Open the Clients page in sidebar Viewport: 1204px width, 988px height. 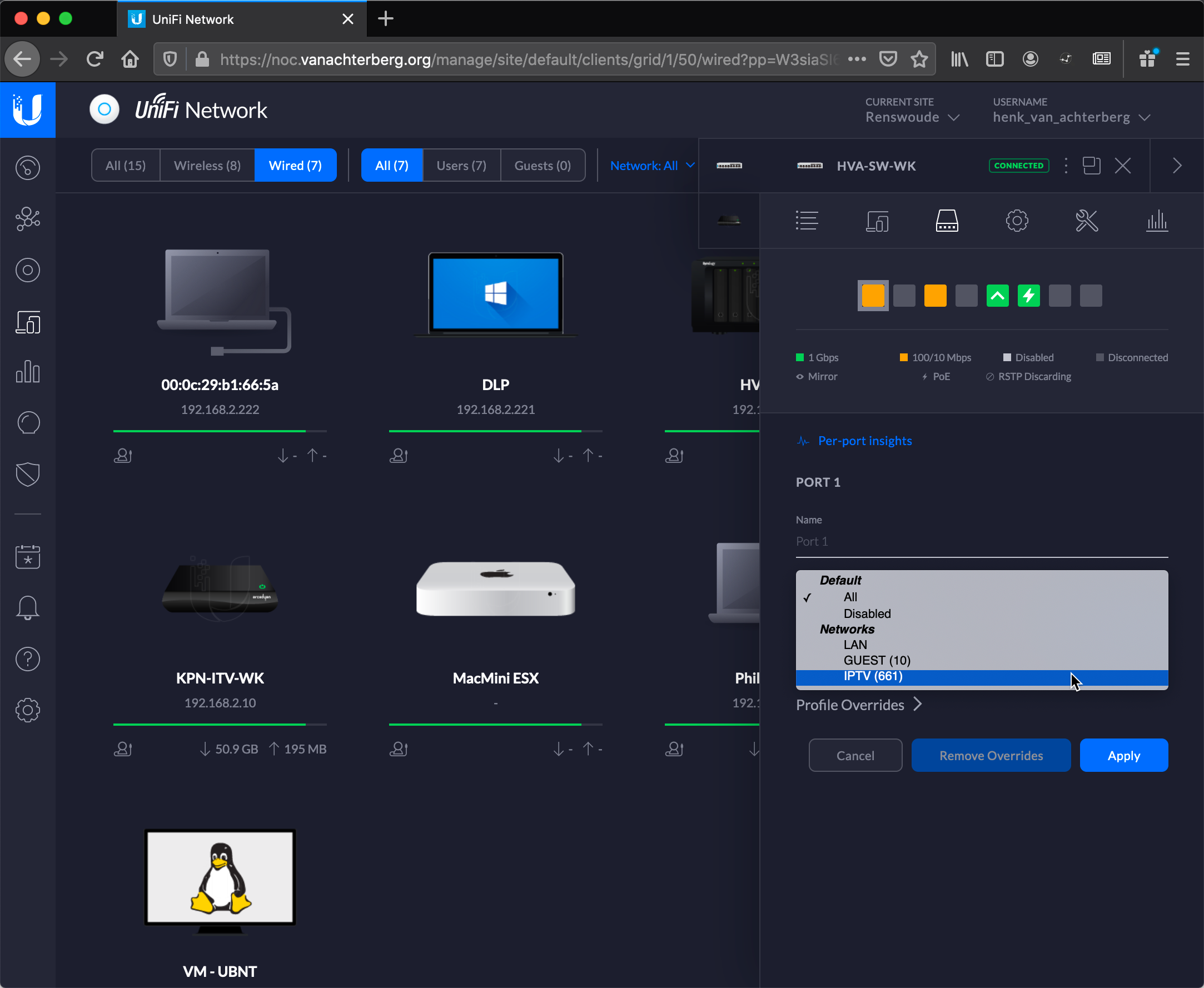pyautogui.click(x=27, y=323)
